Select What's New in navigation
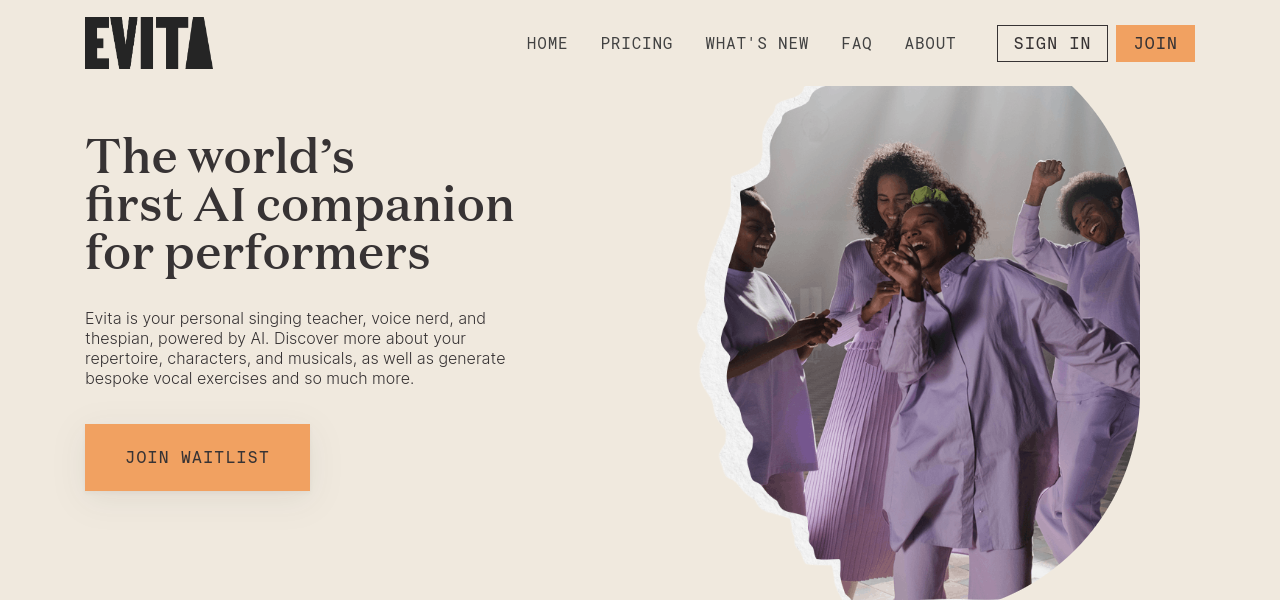This screenshot has height=600, width=1280. click(757, 44)
